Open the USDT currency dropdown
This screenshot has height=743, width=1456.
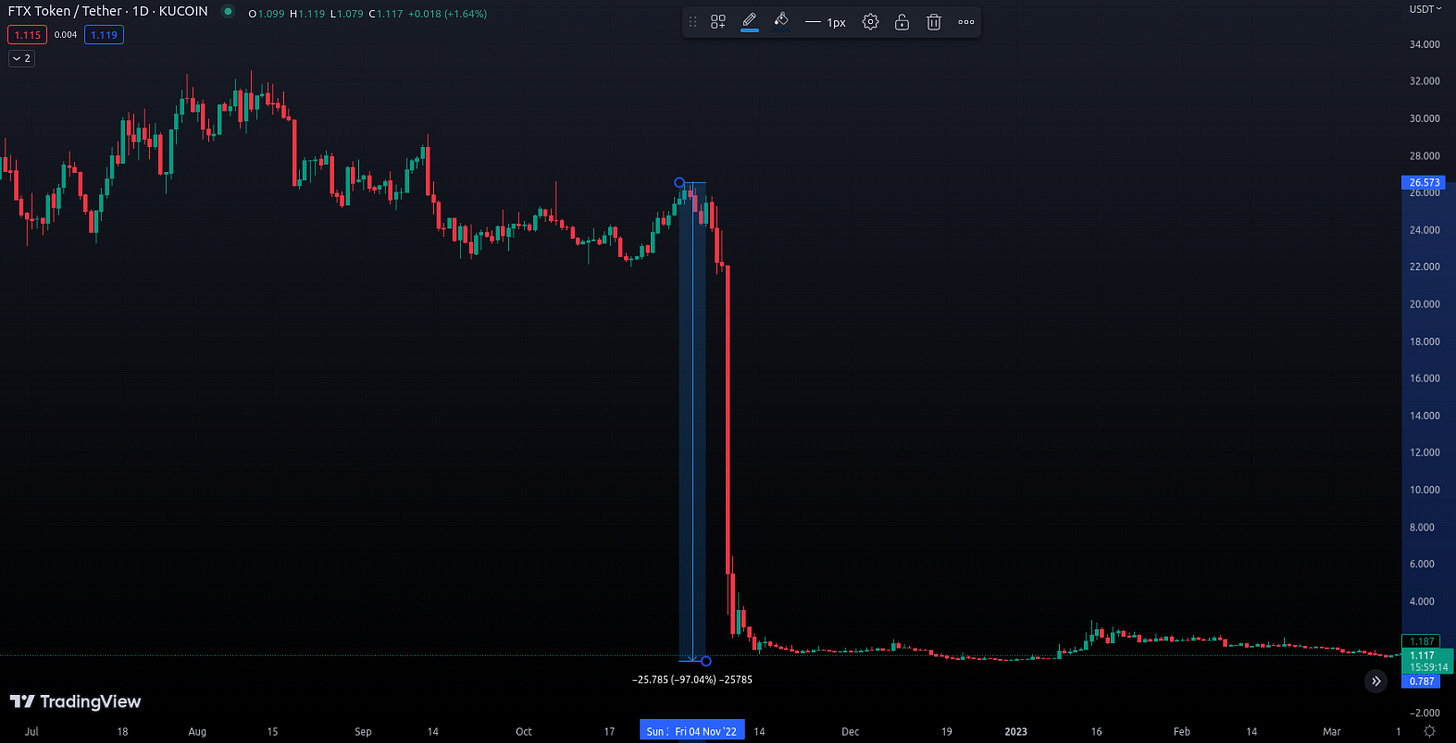(x=1425, y=9)
